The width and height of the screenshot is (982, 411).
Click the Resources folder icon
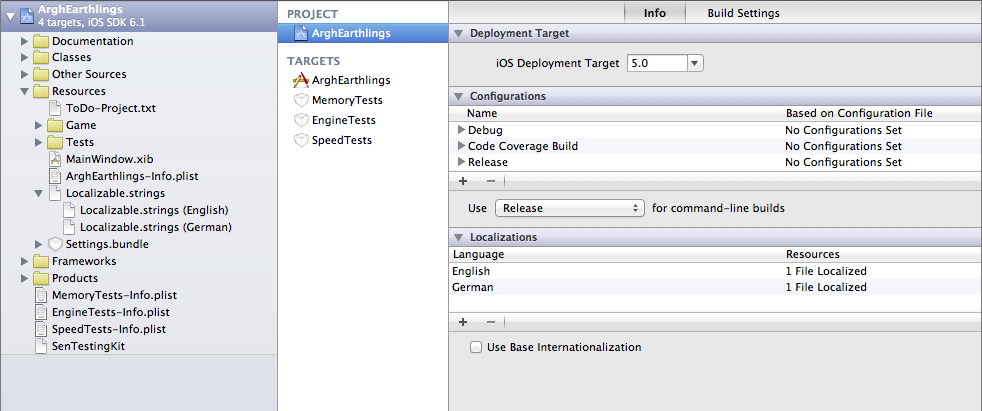(41, 91)
